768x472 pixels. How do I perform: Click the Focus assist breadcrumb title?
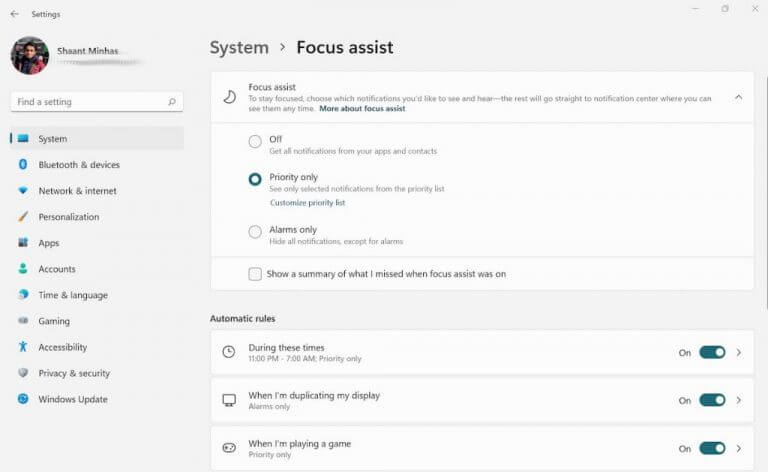tap(345, 47)
